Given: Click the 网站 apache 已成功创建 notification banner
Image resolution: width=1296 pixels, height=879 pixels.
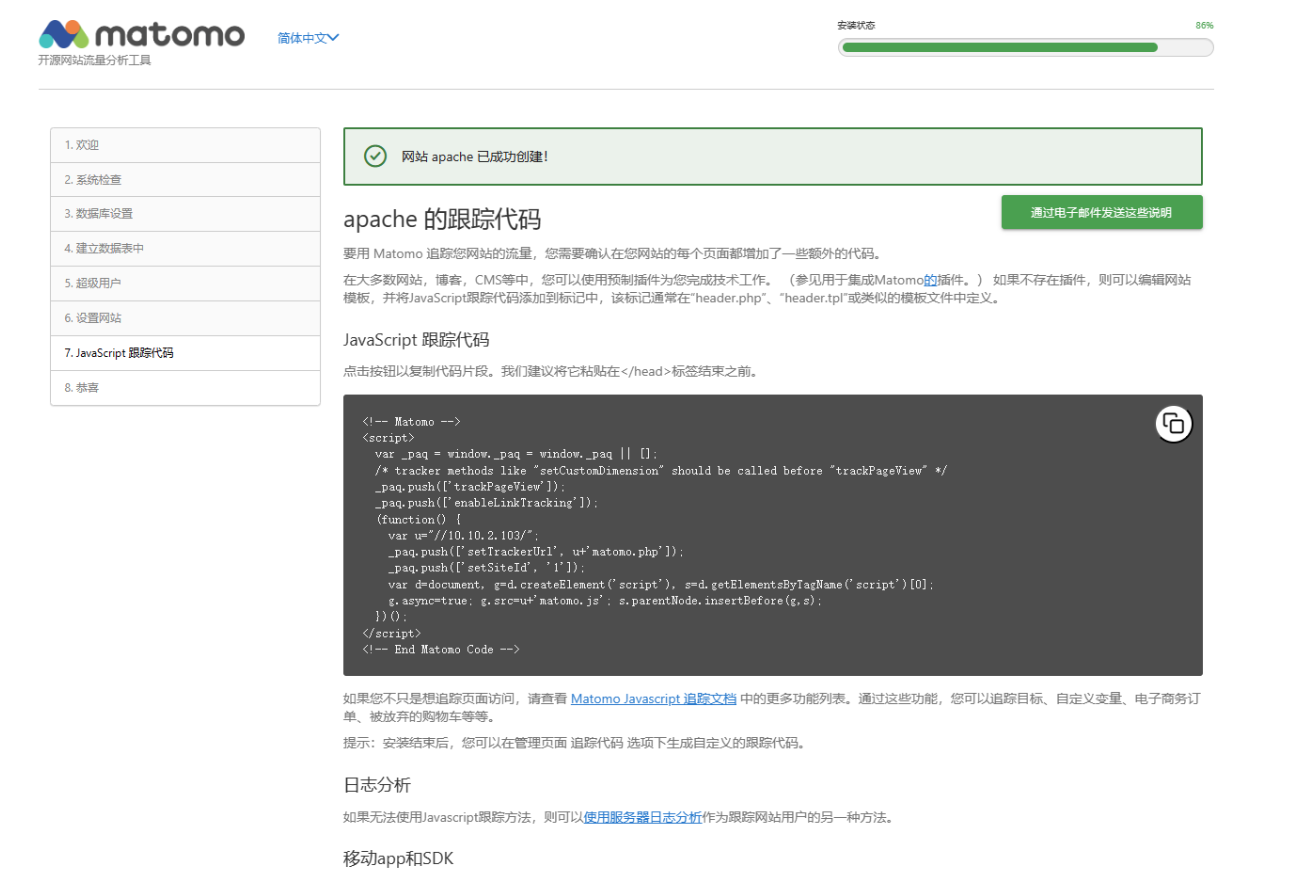Looking at the screenshot, I should (x=772, y=157).
